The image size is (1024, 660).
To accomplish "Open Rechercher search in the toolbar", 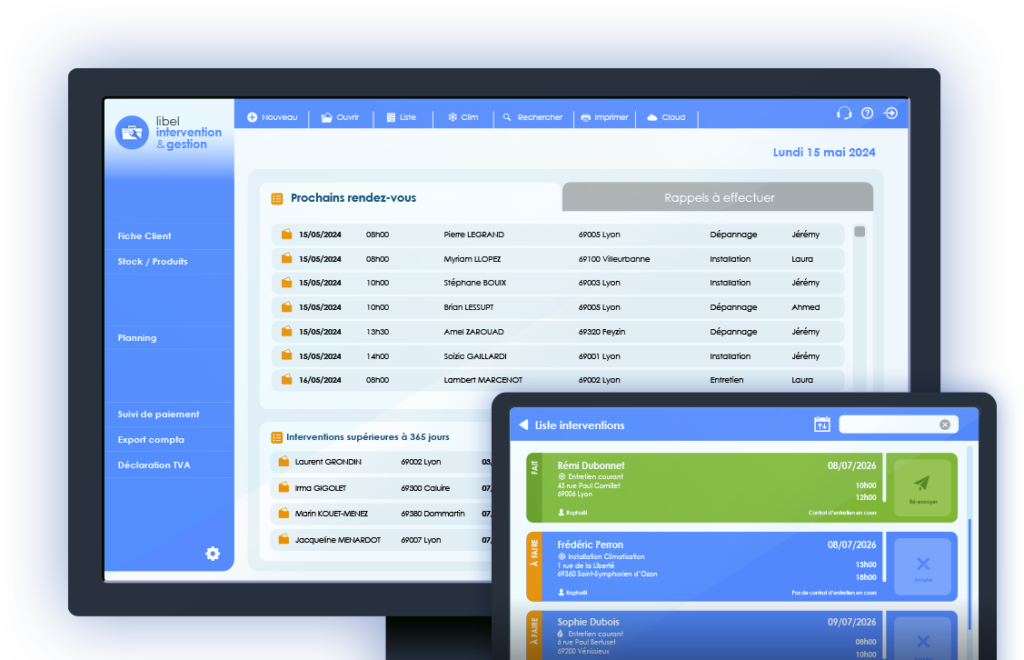I will click(x=532, y=118).
